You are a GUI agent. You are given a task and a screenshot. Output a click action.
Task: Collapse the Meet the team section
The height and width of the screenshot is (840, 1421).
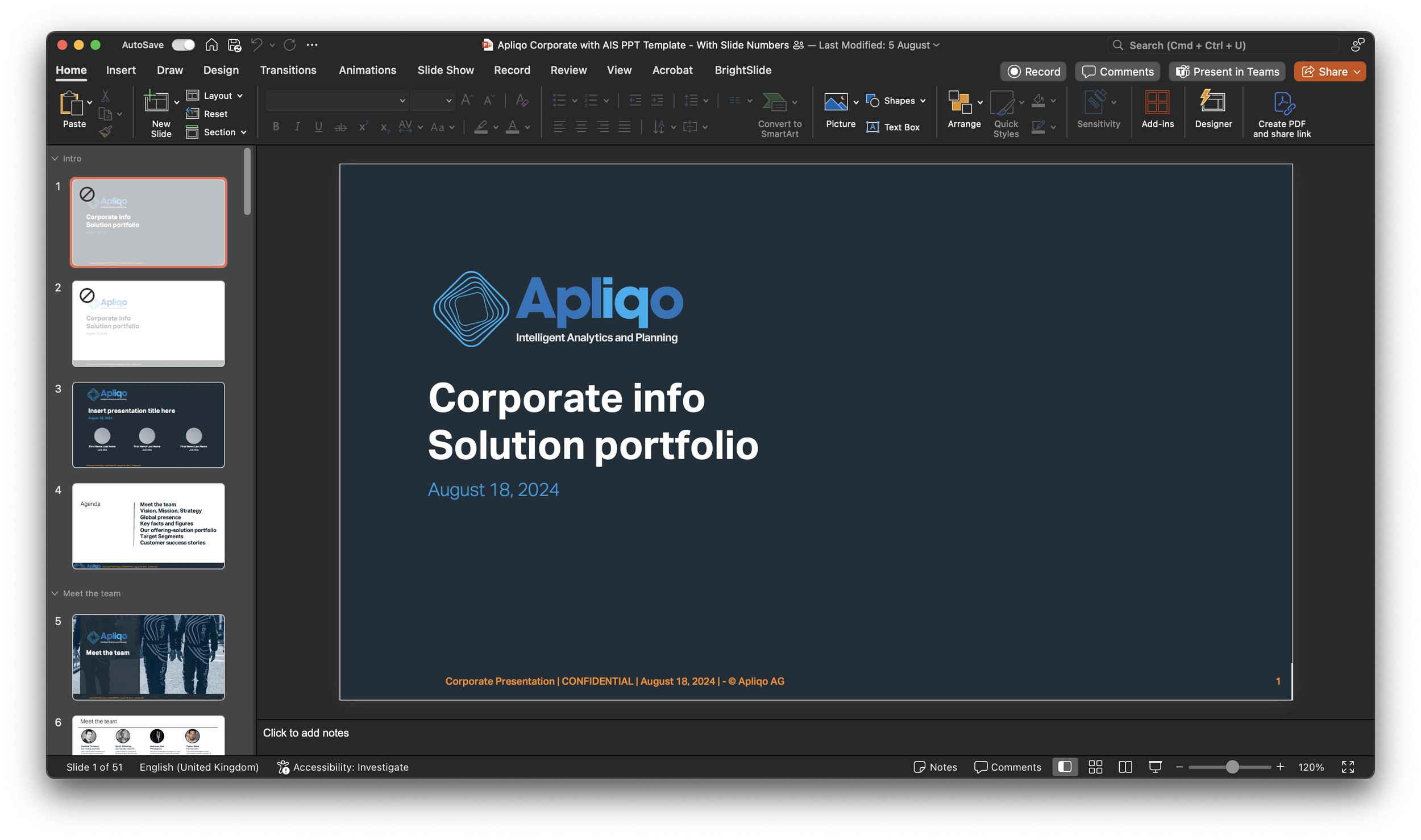click(x=55, y=593)
